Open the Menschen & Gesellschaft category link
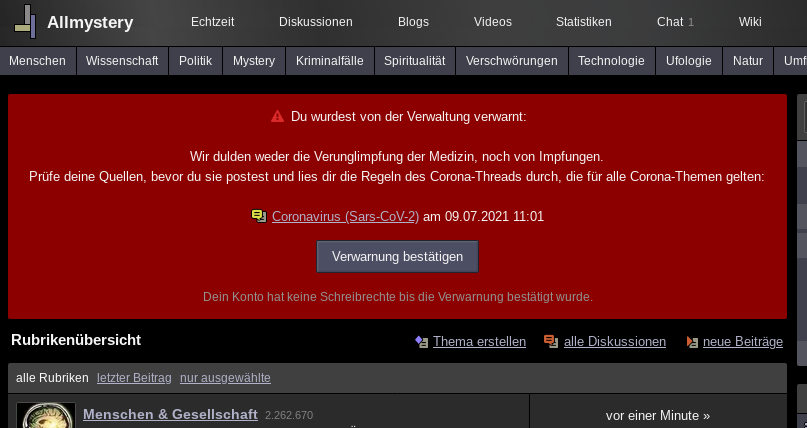The image size is (807, 428). (170, 414)
